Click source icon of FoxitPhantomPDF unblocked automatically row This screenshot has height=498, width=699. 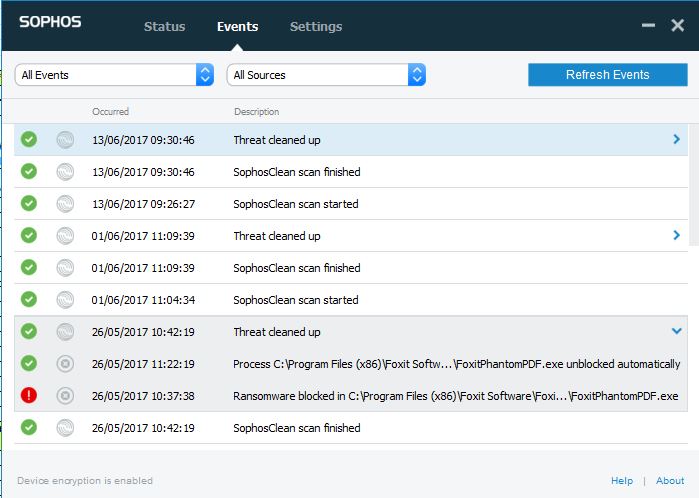point(65,364)
